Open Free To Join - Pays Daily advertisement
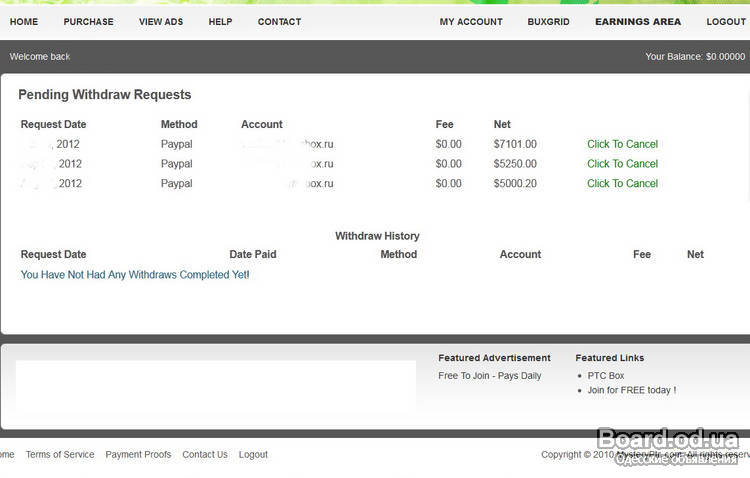Screen dimensions: 750x478 pos(490,376)
